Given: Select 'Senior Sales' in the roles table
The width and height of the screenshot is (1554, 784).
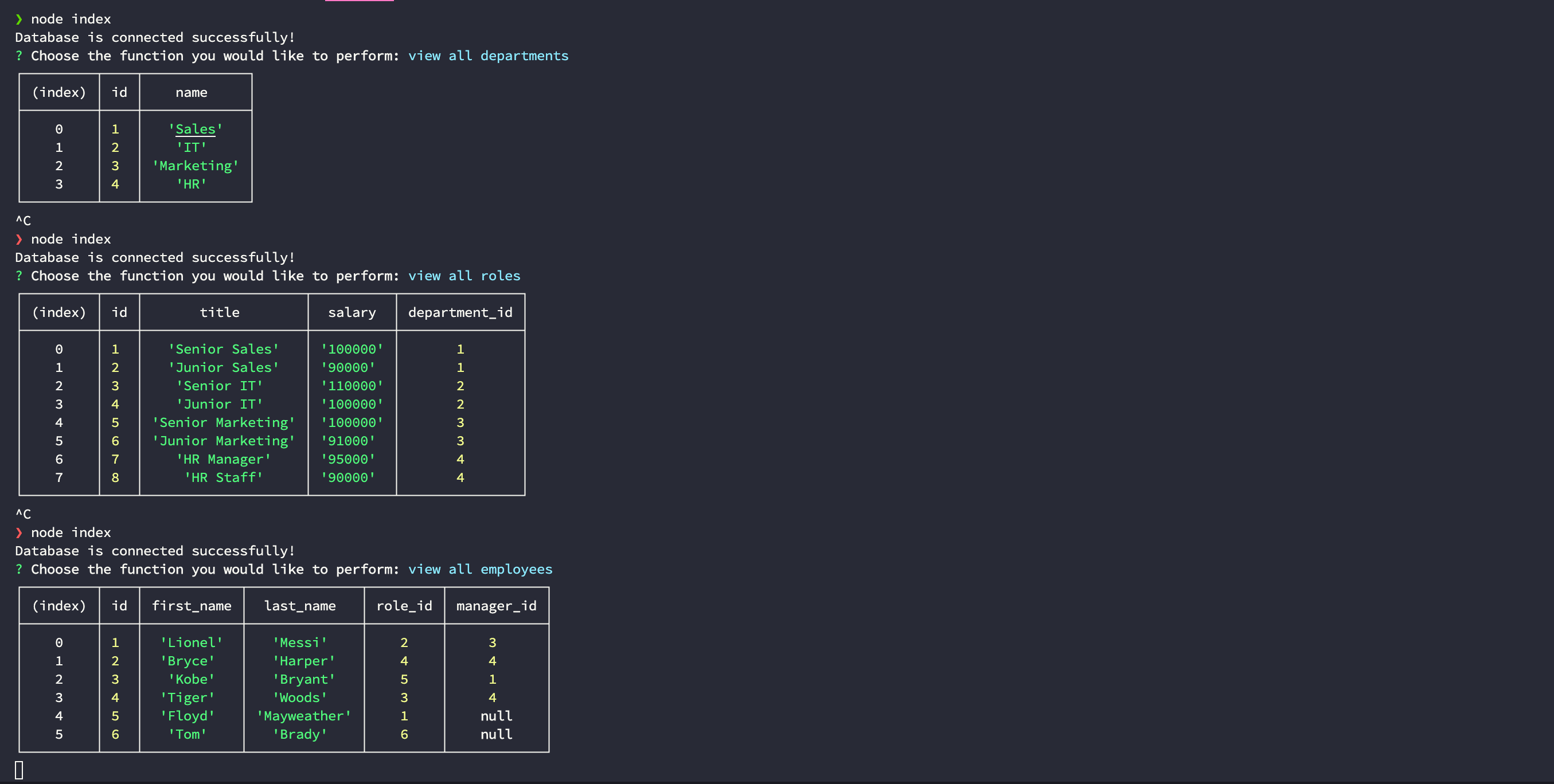Looking at the screenshot, I should tap(223, 348).
